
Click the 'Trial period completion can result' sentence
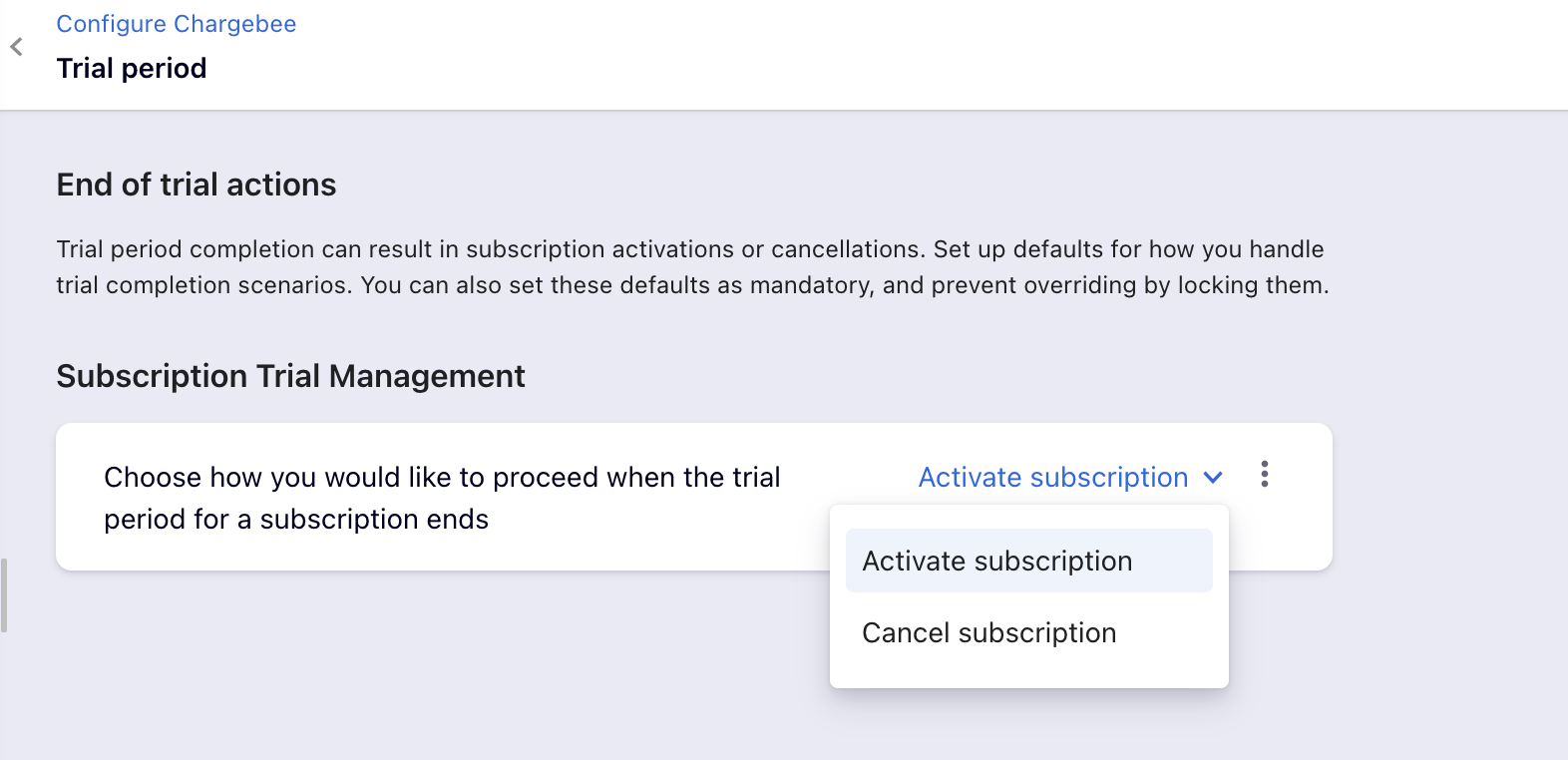tap(491, 249)
